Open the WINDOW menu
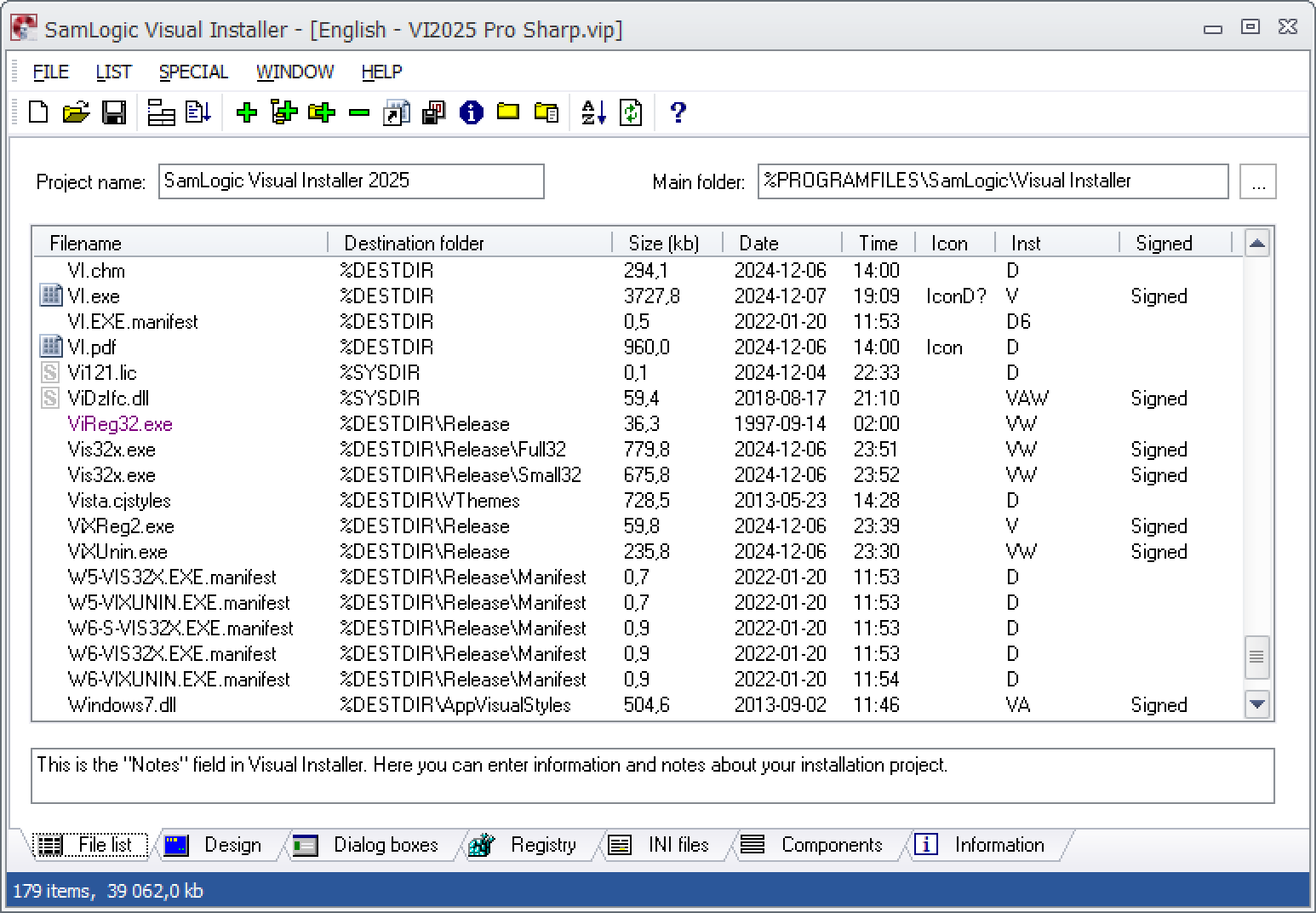Screen dimensions: 1316x913 coord(295,72)
